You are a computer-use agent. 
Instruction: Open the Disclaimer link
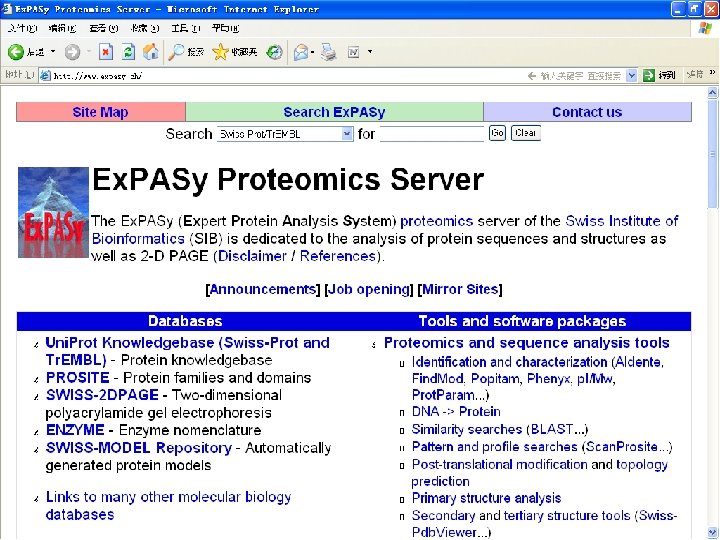pos(252,256)
